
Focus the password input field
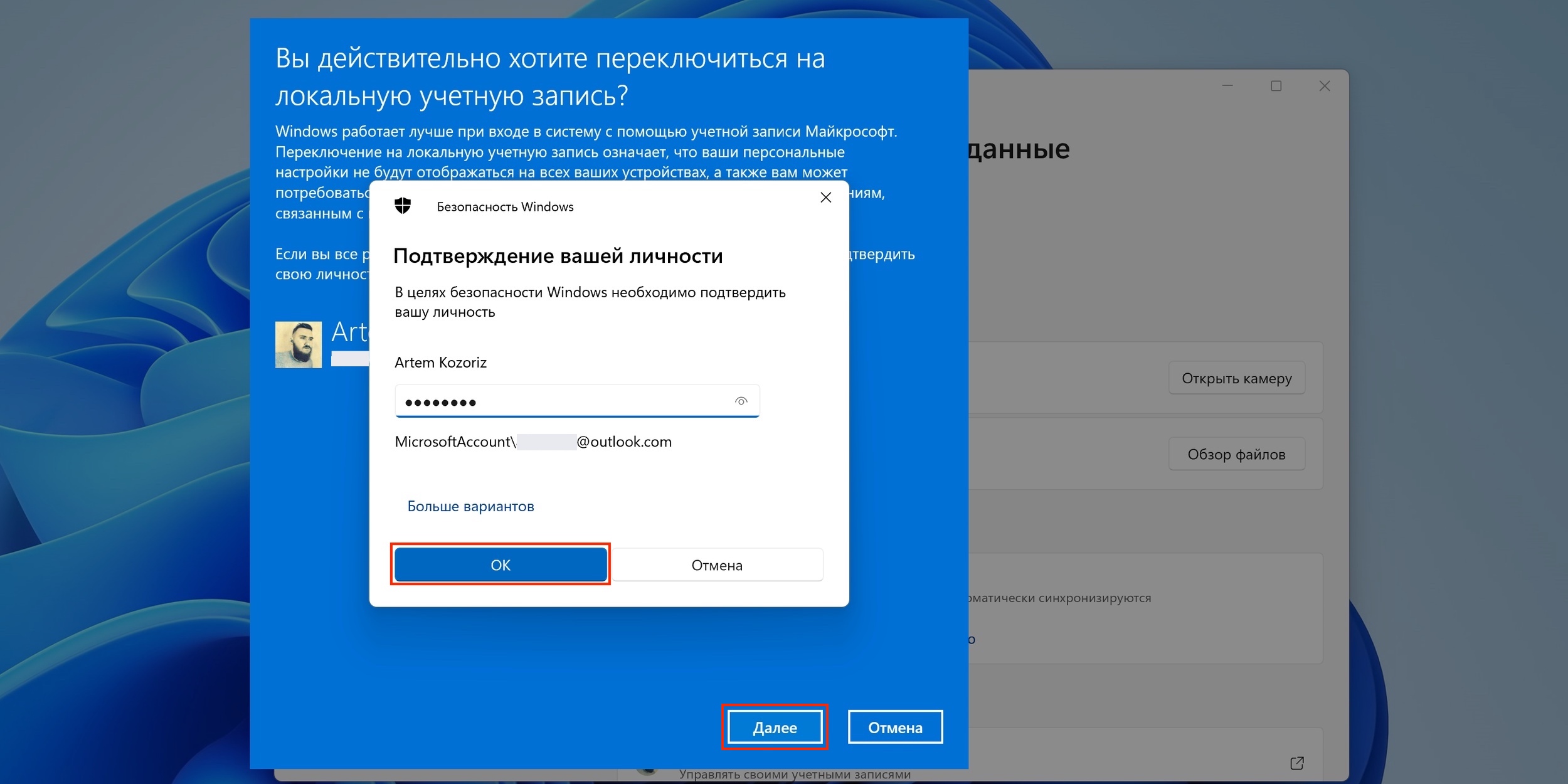[x=577, y=401]
